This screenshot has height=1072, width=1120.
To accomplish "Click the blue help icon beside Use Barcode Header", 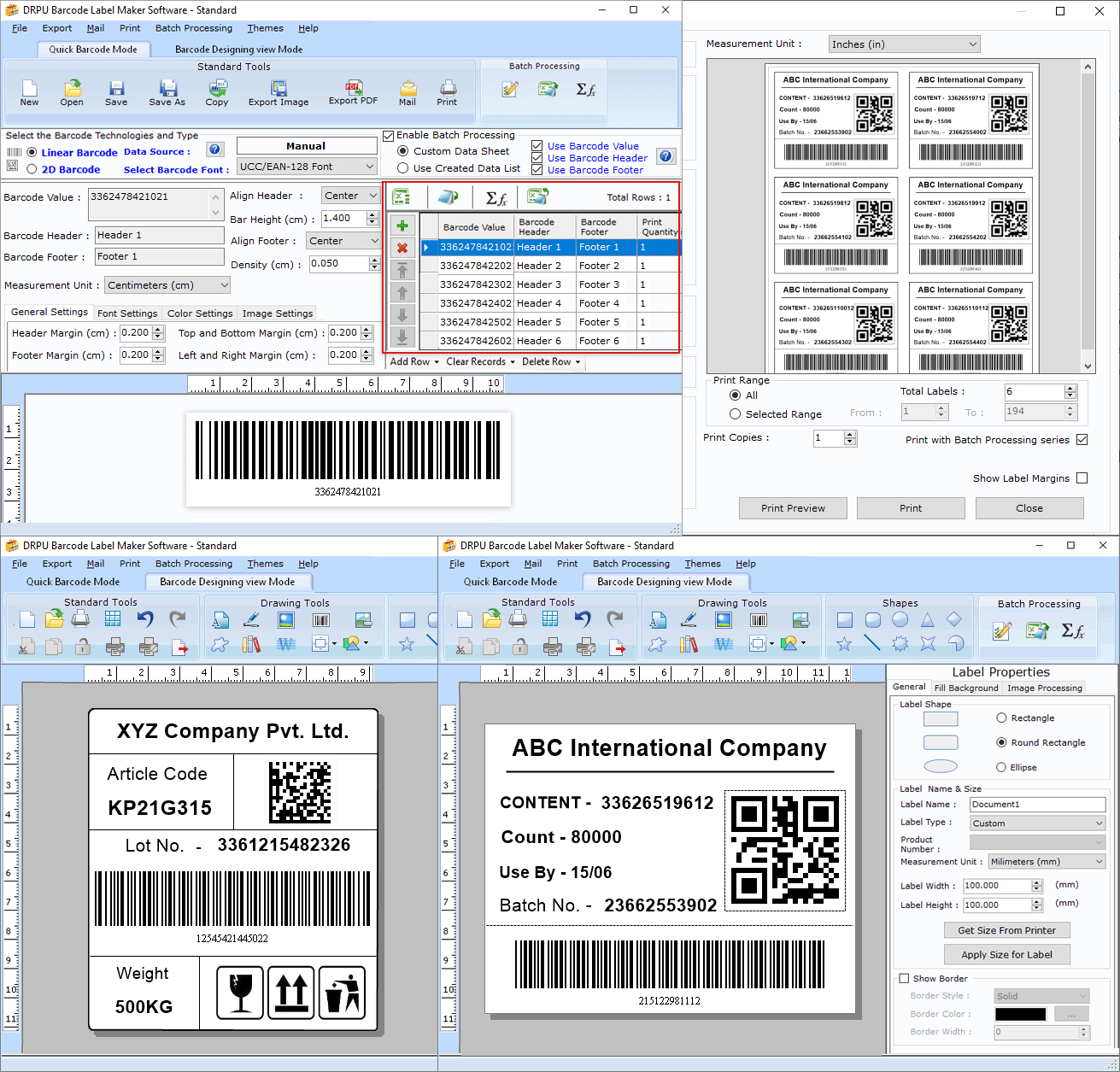I will pos(666,156).
